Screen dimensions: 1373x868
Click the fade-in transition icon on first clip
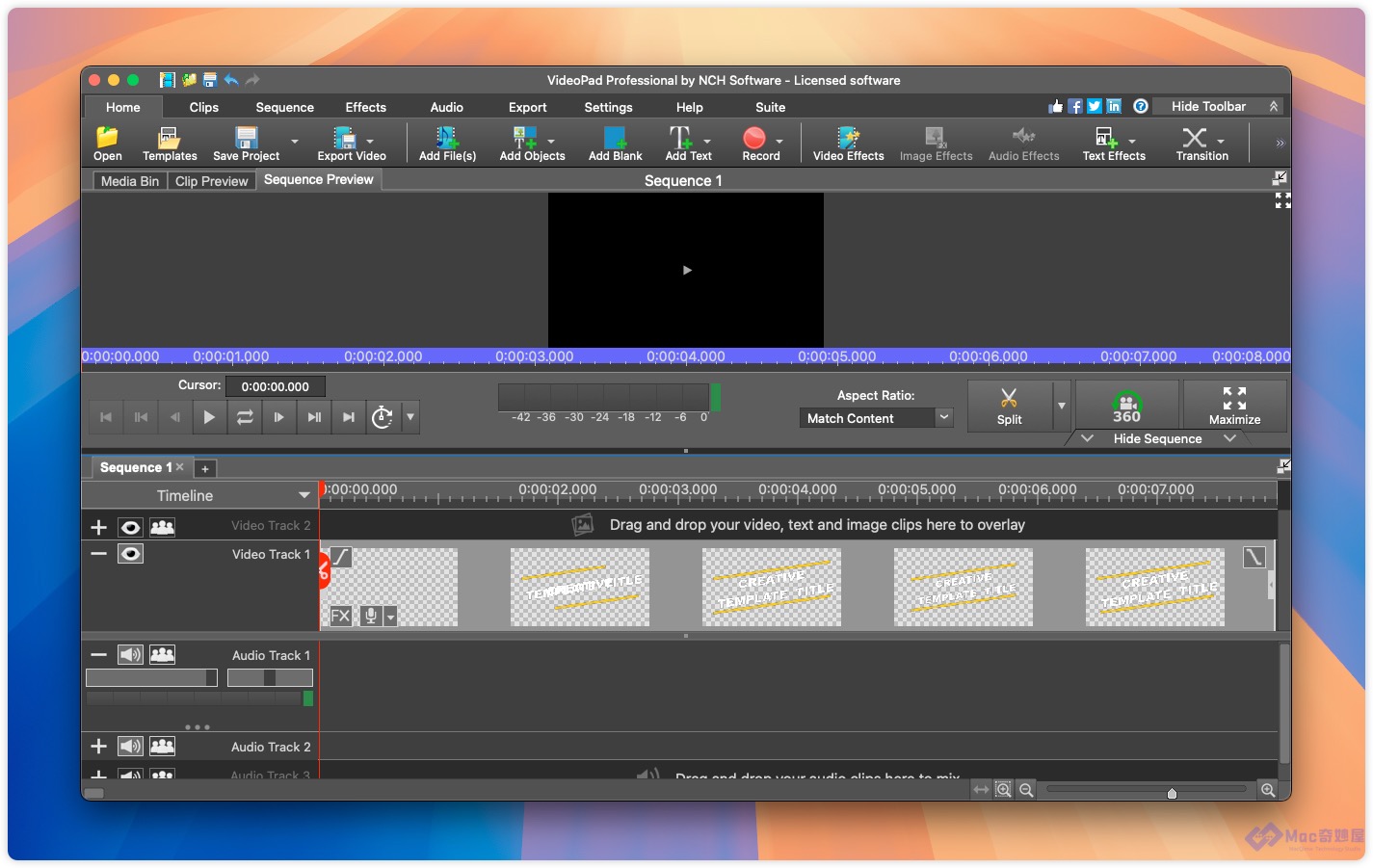pos(341,557)
